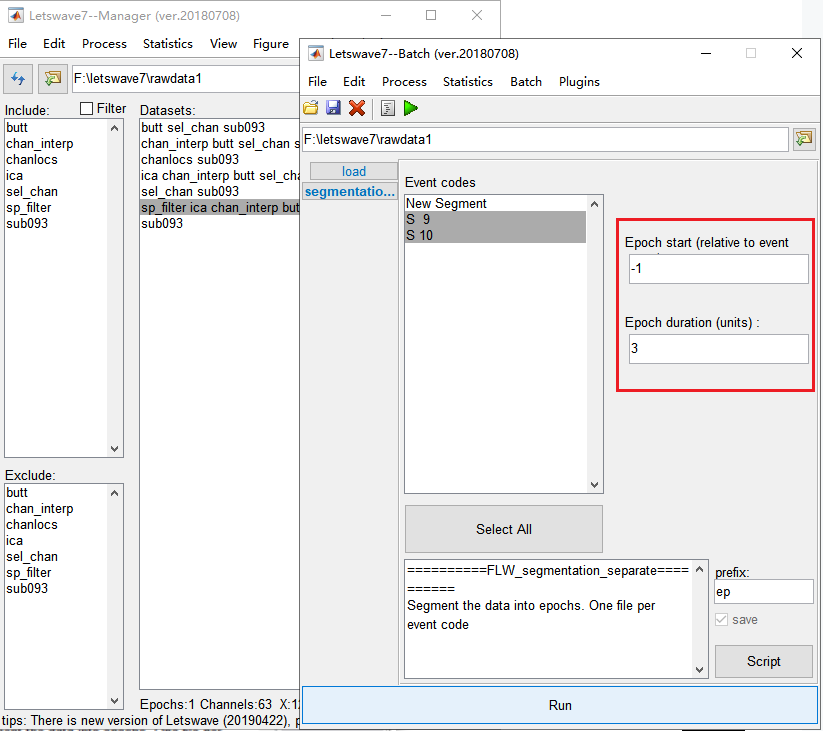Select sp_filter in Include list
The height and width of the screenshot is (731, 823).
click(x=56, y=208)
